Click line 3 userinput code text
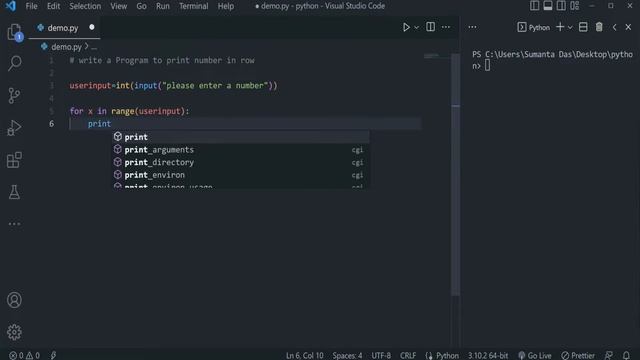Screen dimensions: 640x360 tap(173, 86)
